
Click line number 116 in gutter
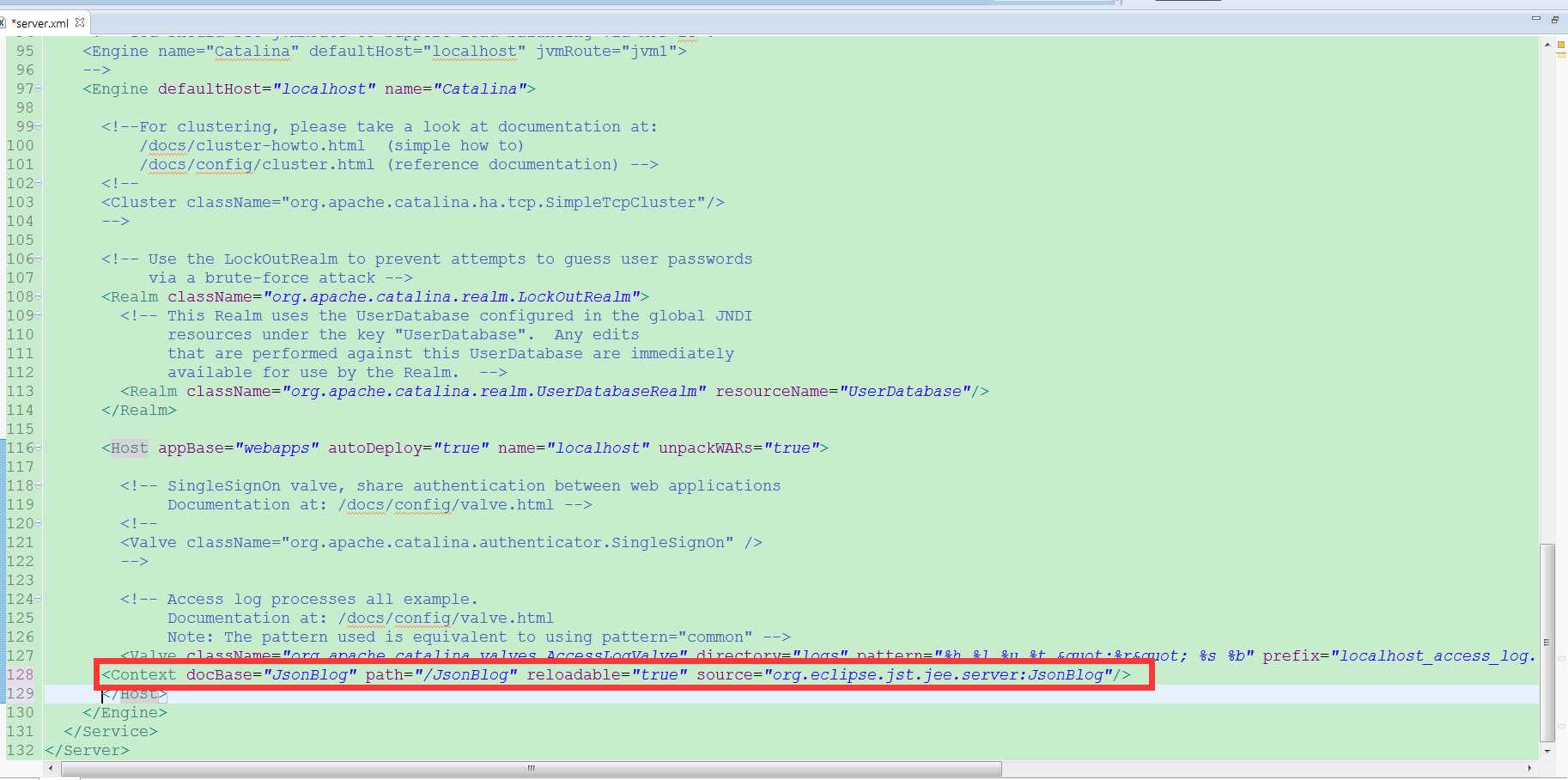click(x=21, y=448)
